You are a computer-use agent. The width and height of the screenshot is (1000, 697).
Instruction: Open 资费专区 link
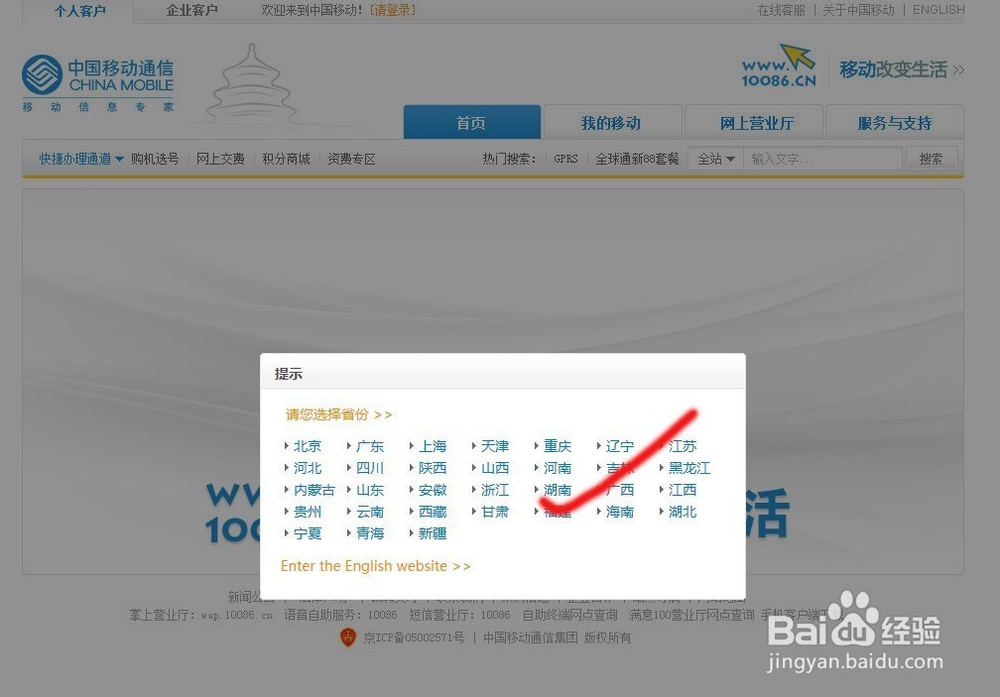(x=351, y=159)
